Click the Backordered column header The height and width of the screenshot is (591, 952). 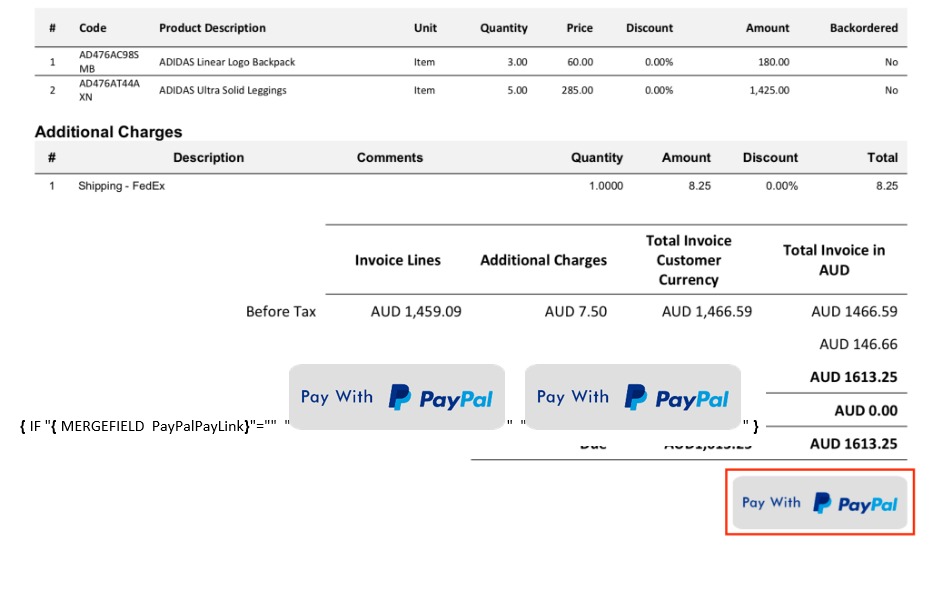[x=863, y=28]
